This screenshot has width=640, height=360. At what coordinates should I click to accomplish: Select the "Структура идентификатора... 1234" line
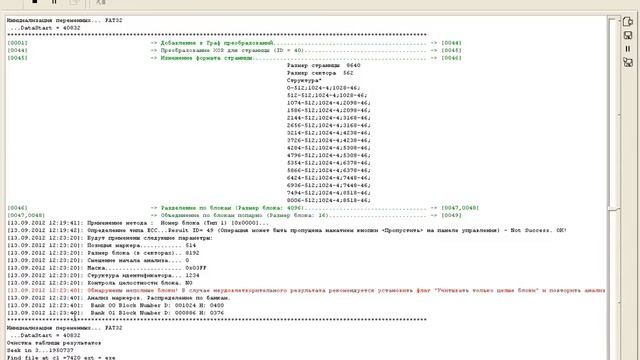pyautogui.click(x=103, y=275)
